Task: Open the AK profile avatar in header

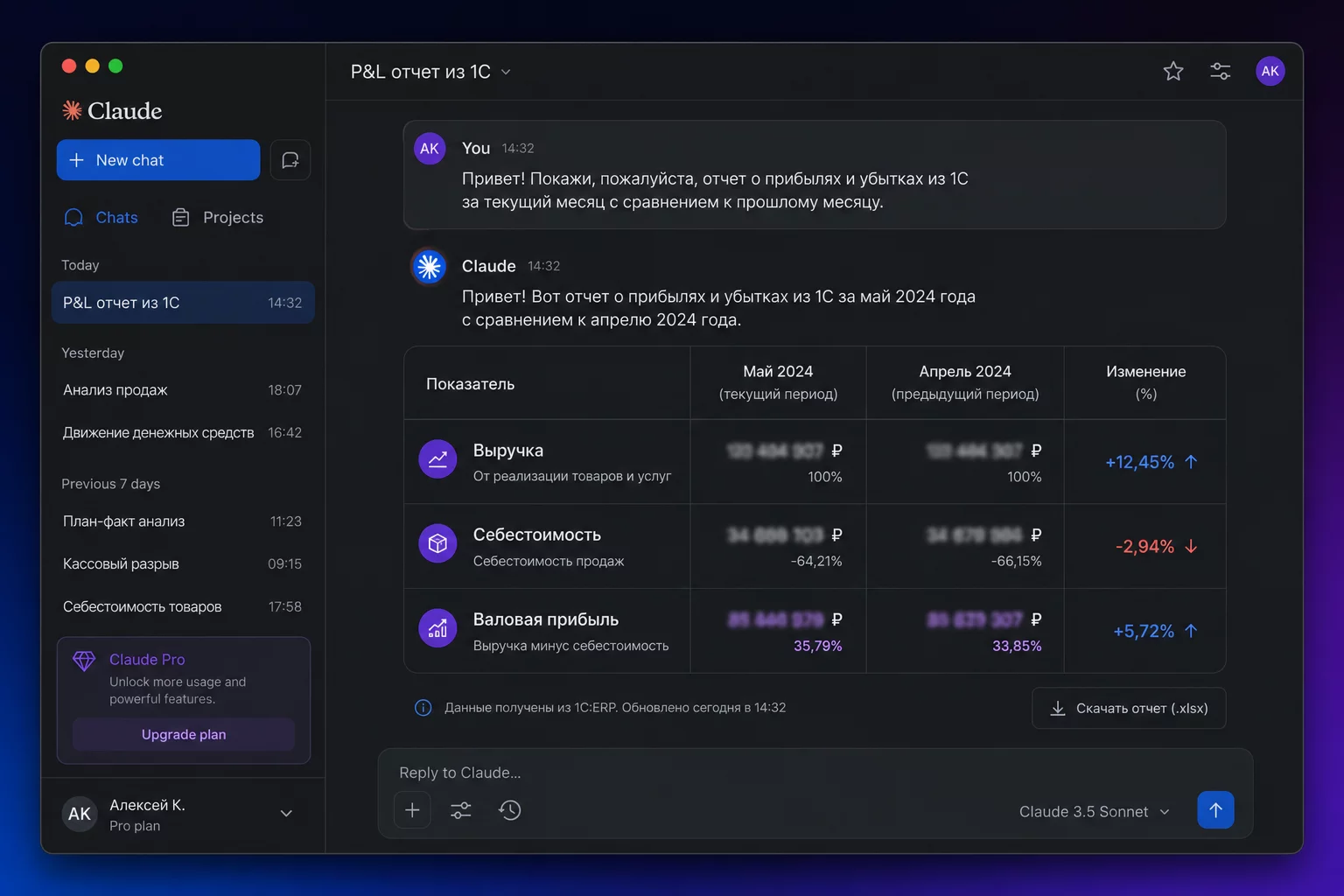Action: [1270, 71]
